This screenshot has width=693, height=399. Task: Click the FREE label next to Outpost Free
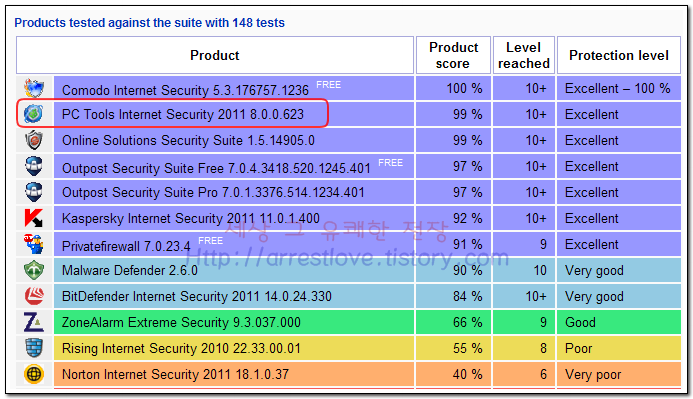point(390,163)
